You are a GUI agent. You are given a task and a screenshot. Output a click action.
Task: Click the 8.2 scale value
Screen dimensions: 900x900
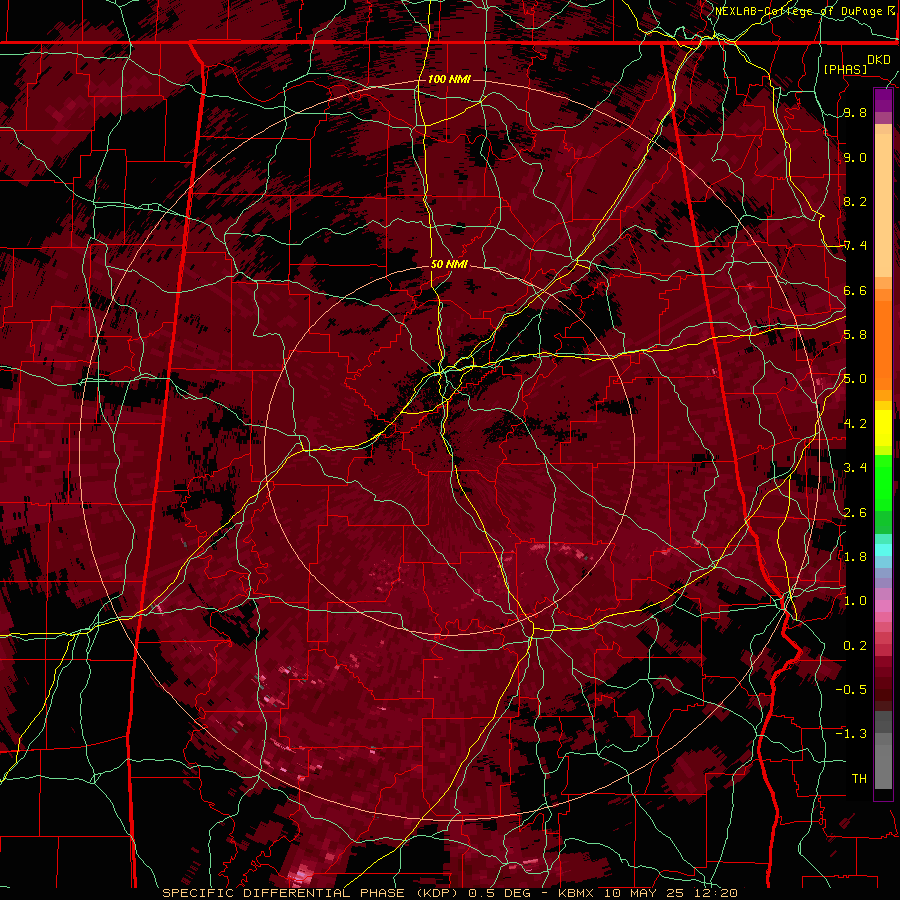coord(855,201)
